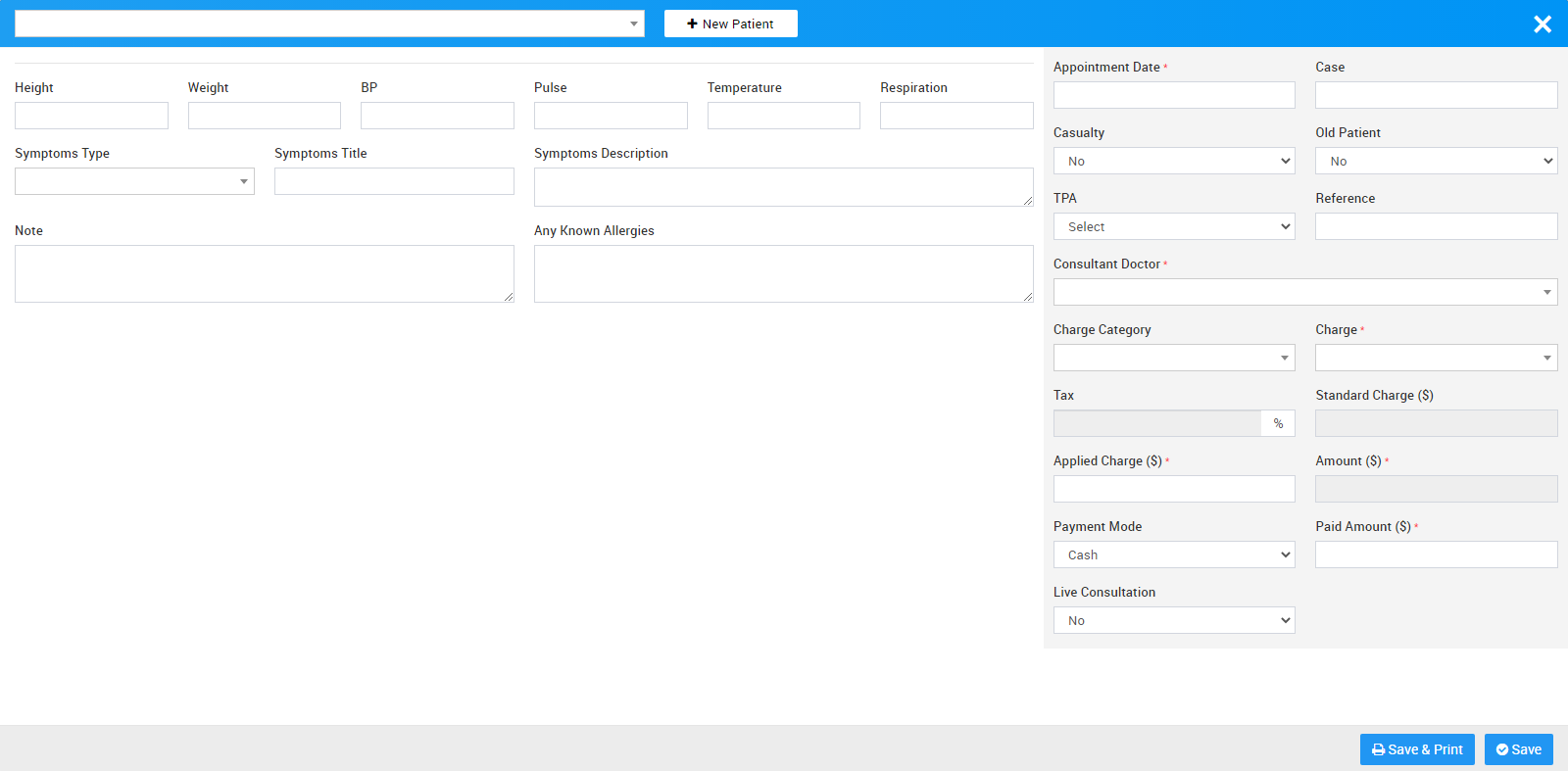Open the patient search dropdown
The width and height of the screenshot is (1568, 771).
click(x=329, y=24)
